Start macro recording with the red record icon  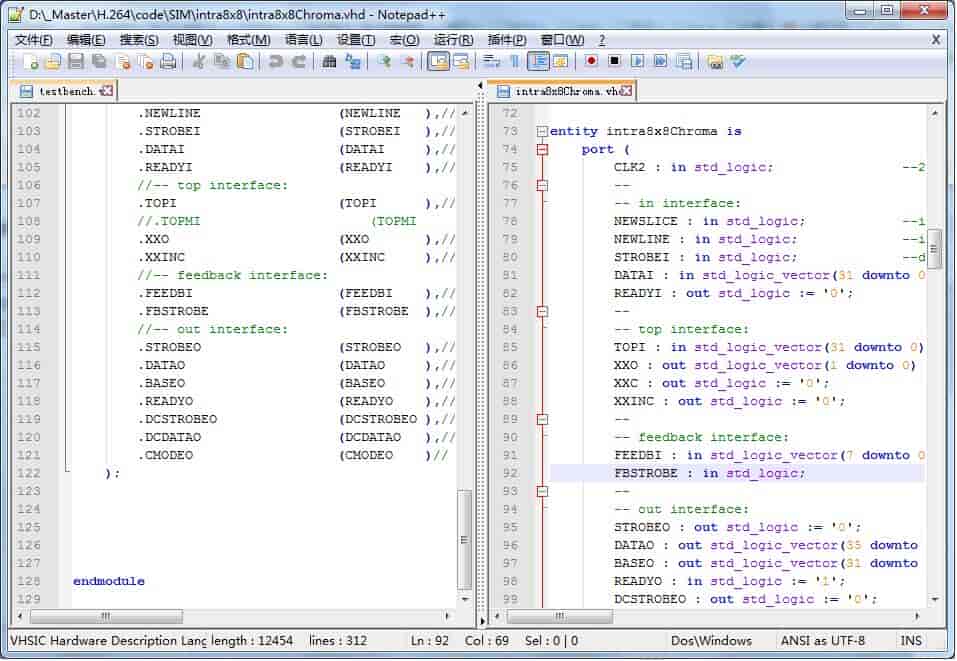(x=591, y=62)
